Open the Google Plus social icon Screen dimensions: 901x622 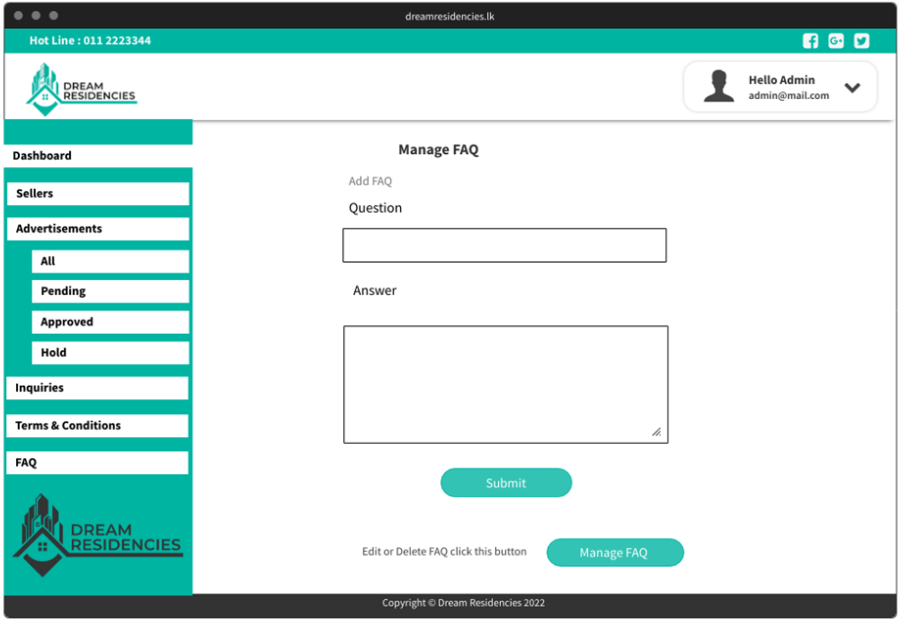[x=836, y=41]
